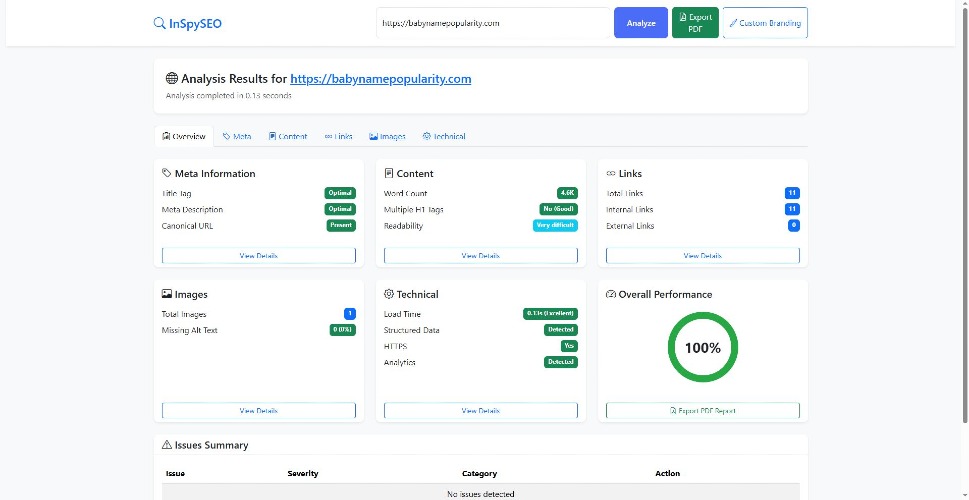View Details of Content card
The image size is (969, 500).
tap(481, 255)
